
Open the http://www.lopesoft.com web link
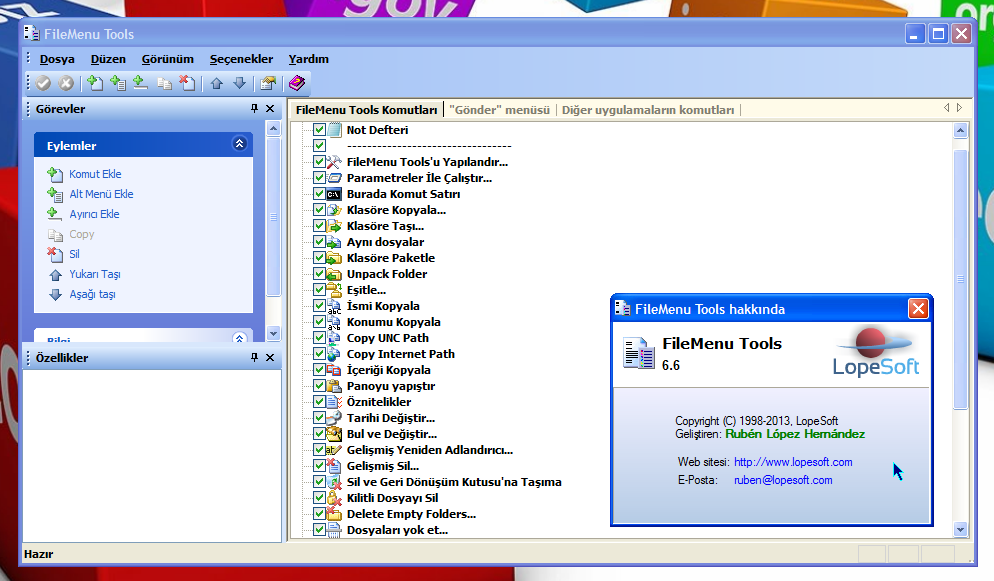[x=793, y=462]
